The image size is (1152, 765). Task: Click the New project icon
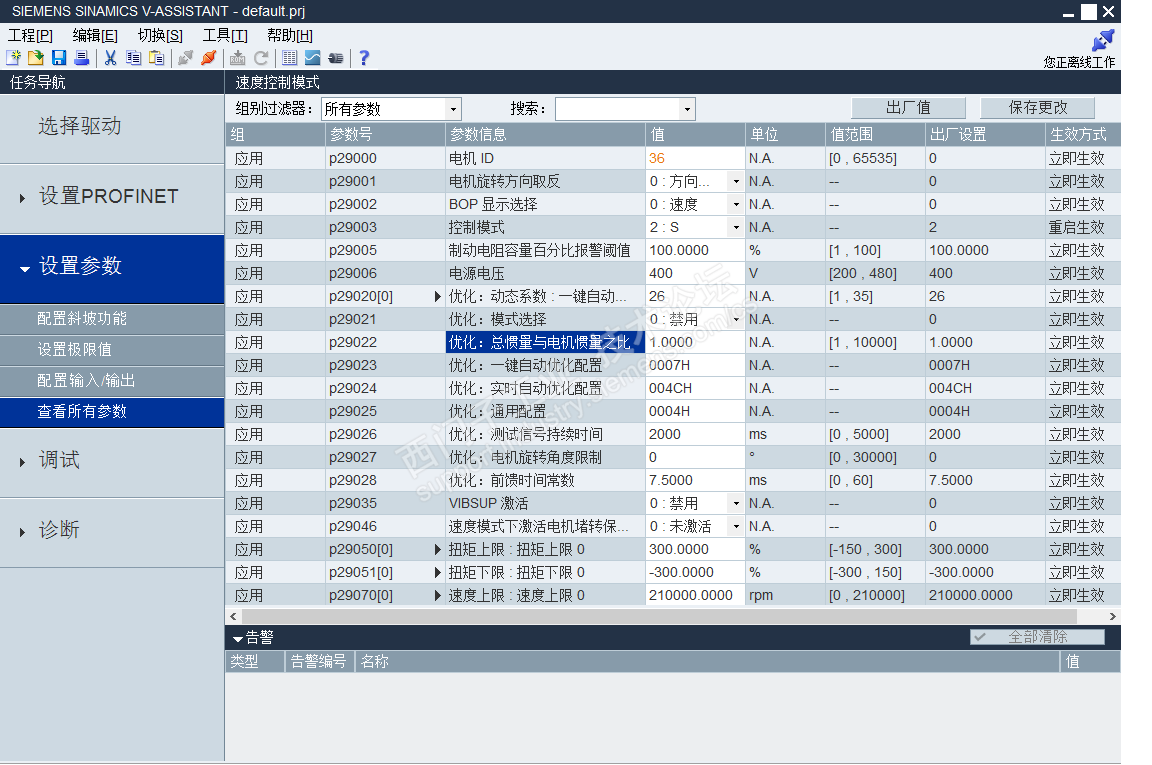13,58
